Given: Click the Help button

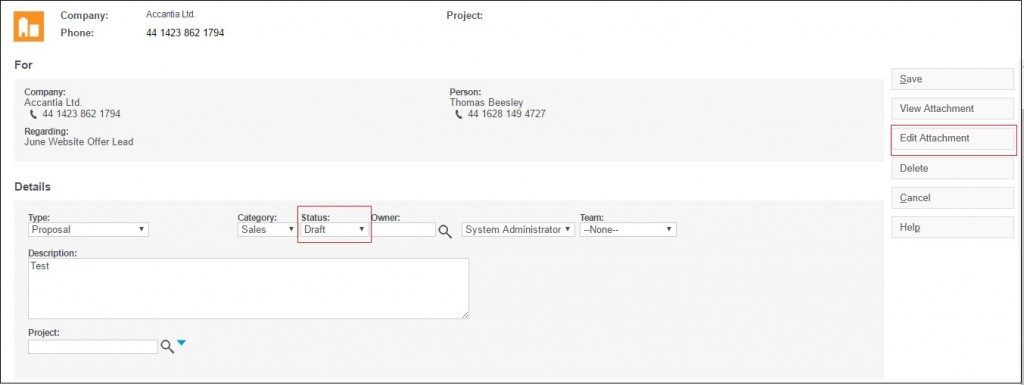Looking at the screenshot, I should [x=952, y=228].
